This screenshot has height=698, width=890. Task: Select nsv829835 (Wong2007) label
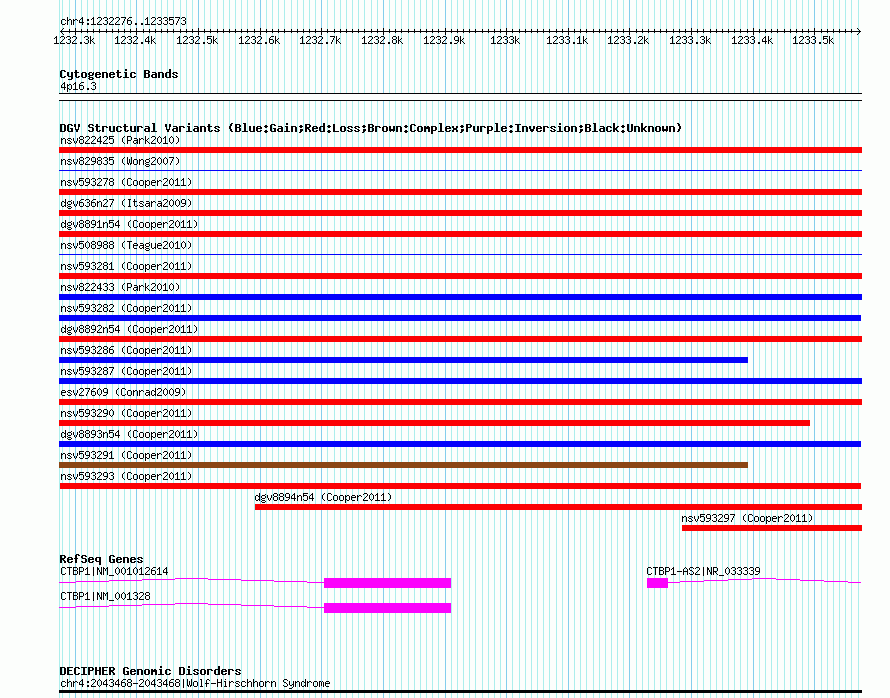point(120,161)
